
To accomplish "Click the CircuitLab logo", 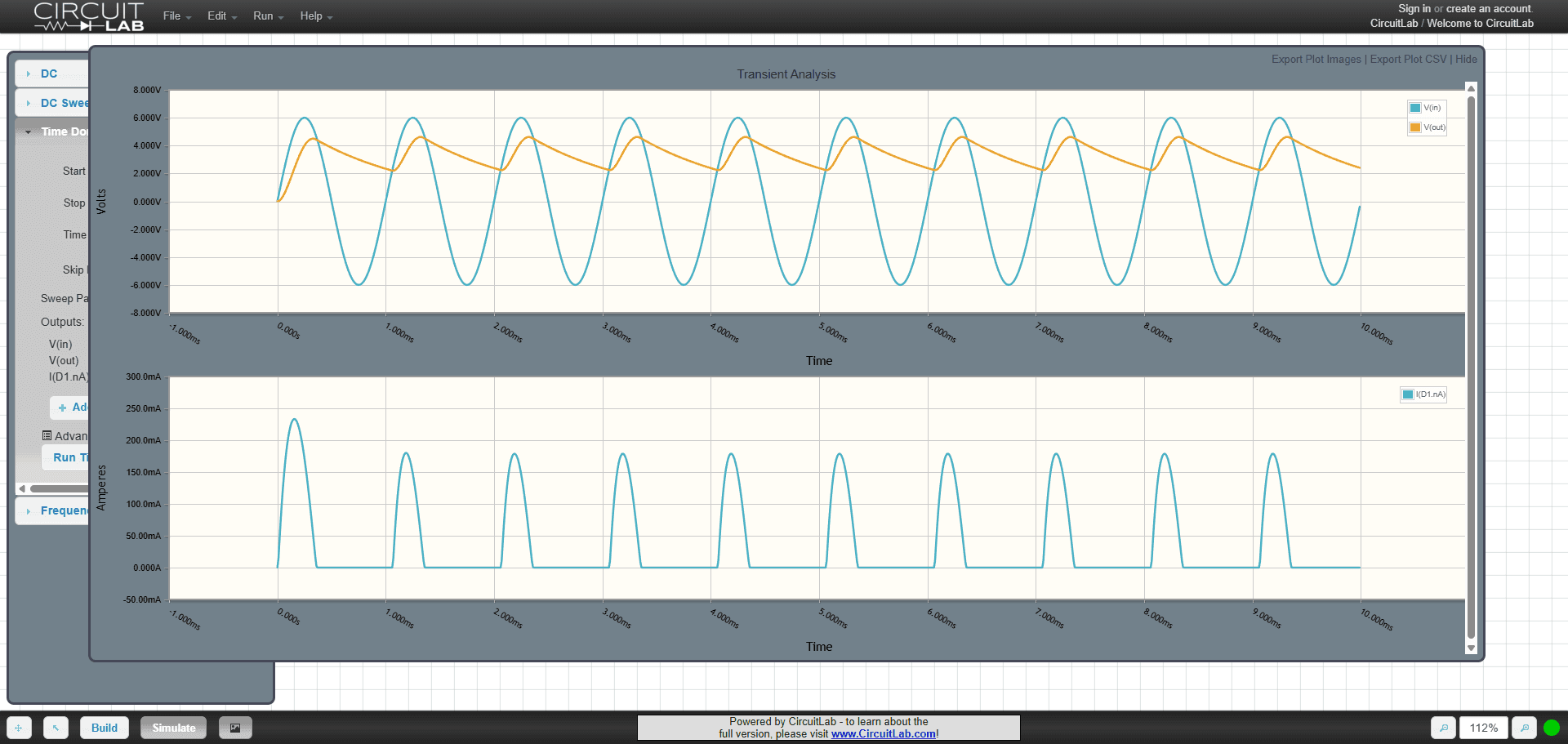I will click(88, 16).
